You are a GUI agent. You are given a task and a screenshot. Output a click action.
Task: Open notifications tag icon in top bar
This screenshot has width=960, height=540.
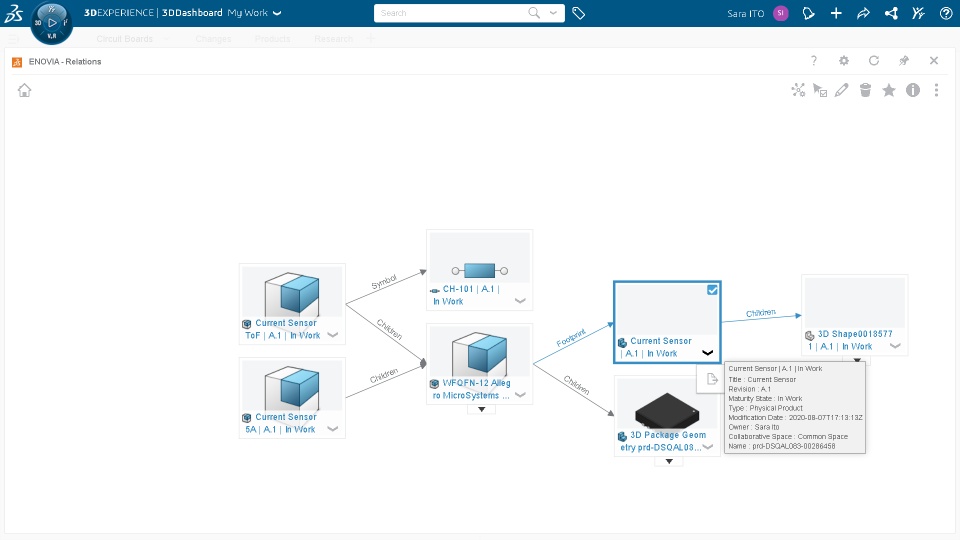coord(808,13)
